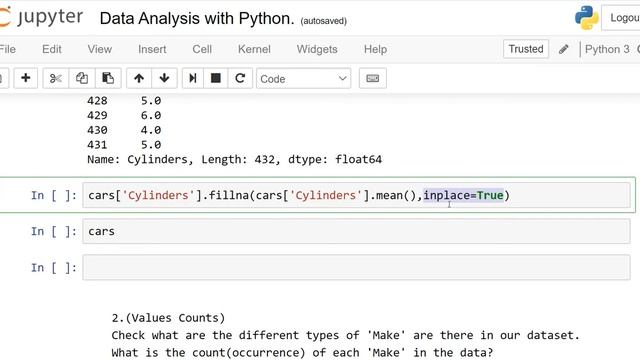Click the output row 431 5.0
Image resolution: width=640 pixels, height=360 pixels.
tap(124, 144)
